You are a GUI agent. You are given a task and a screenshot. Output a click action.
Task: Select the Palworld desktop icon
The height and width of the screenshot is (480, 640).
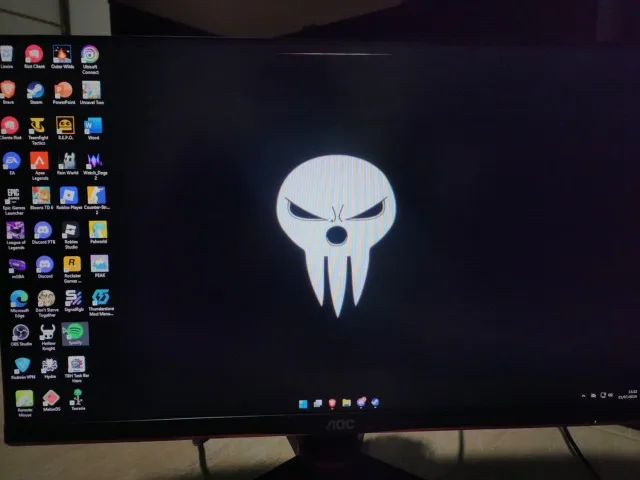coord(98,232)
